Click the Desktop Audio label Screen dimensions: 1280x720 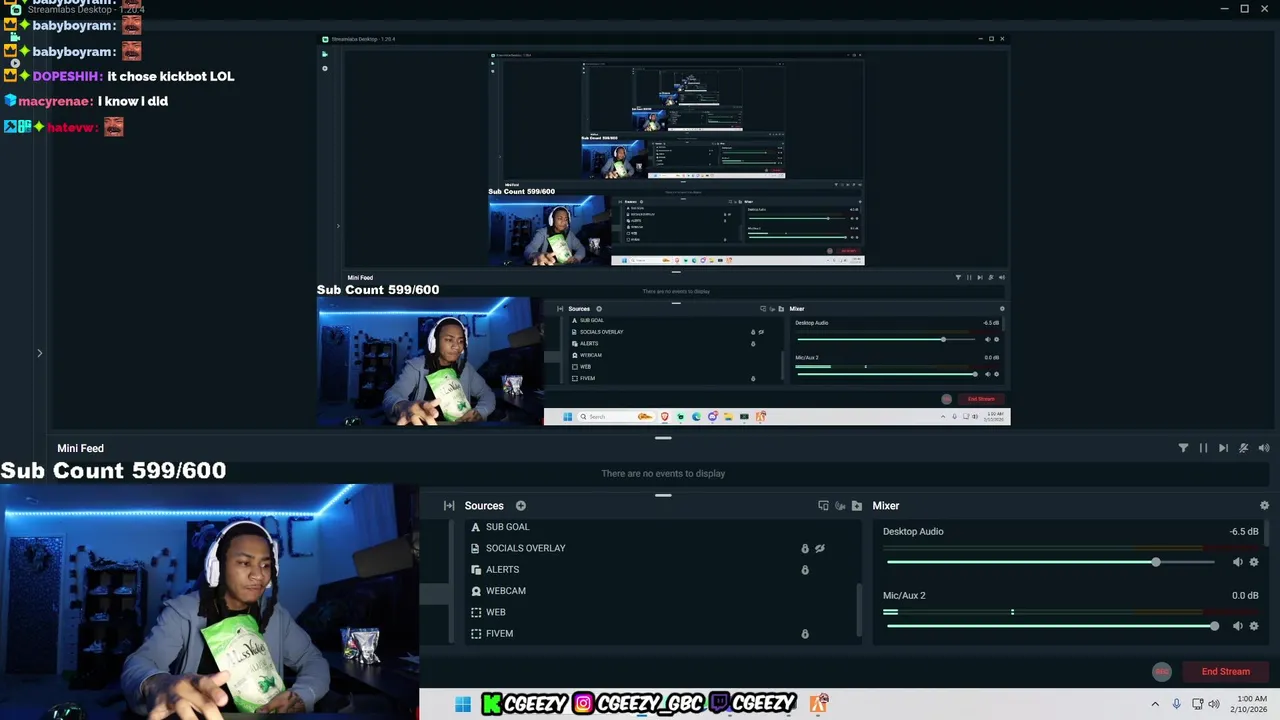pos(913,532)
